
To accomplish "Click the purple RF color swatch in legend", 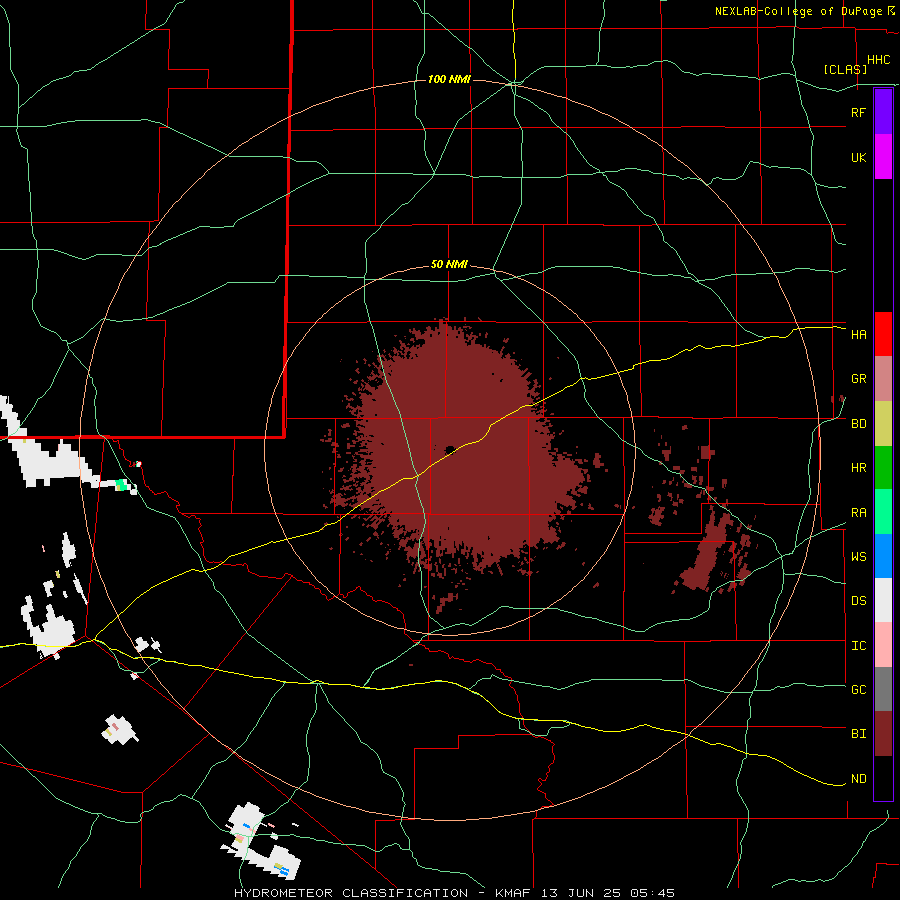I will (883, 112).
